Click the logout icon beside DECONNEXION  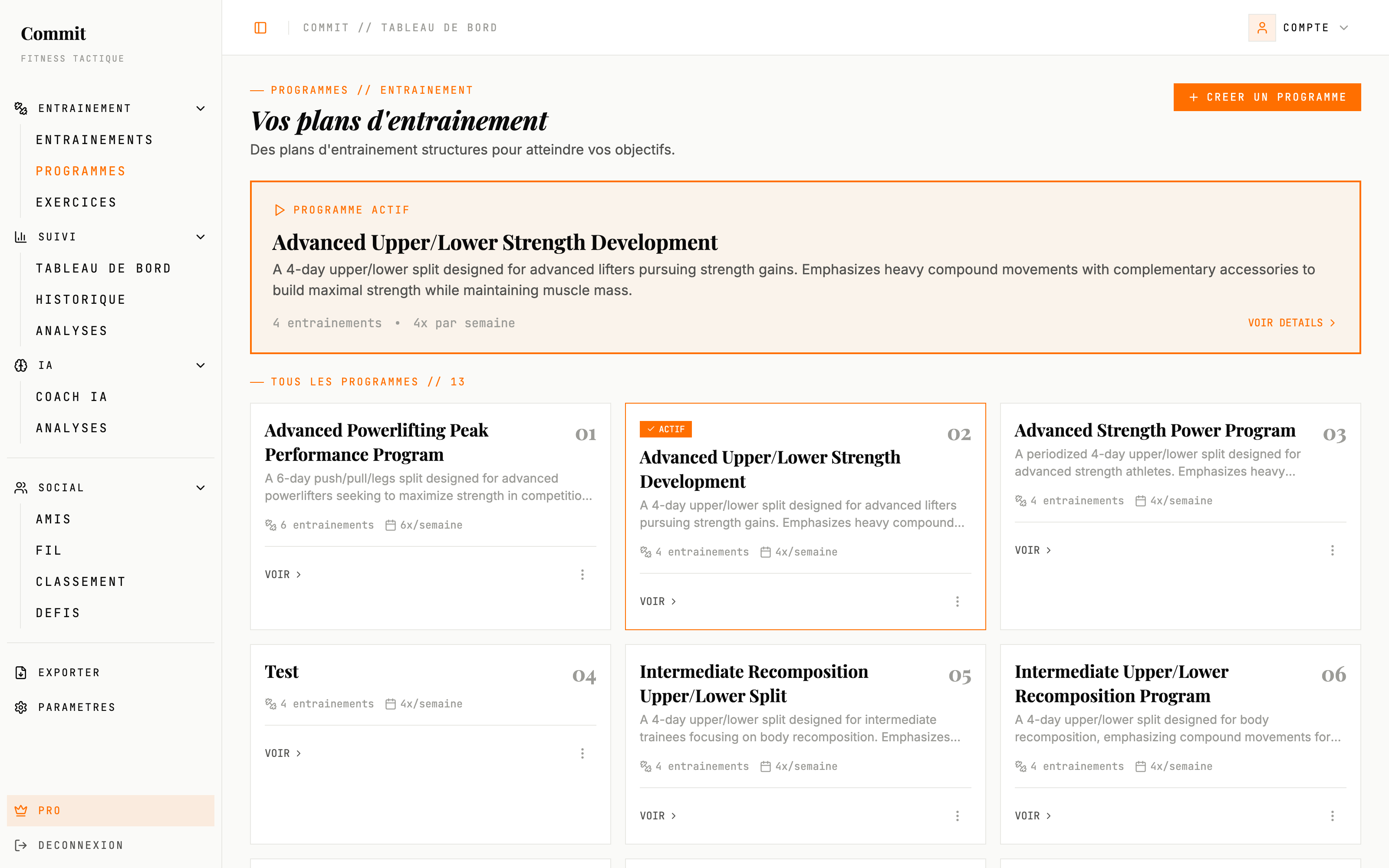pyautogui.click(x=21, y=845)
